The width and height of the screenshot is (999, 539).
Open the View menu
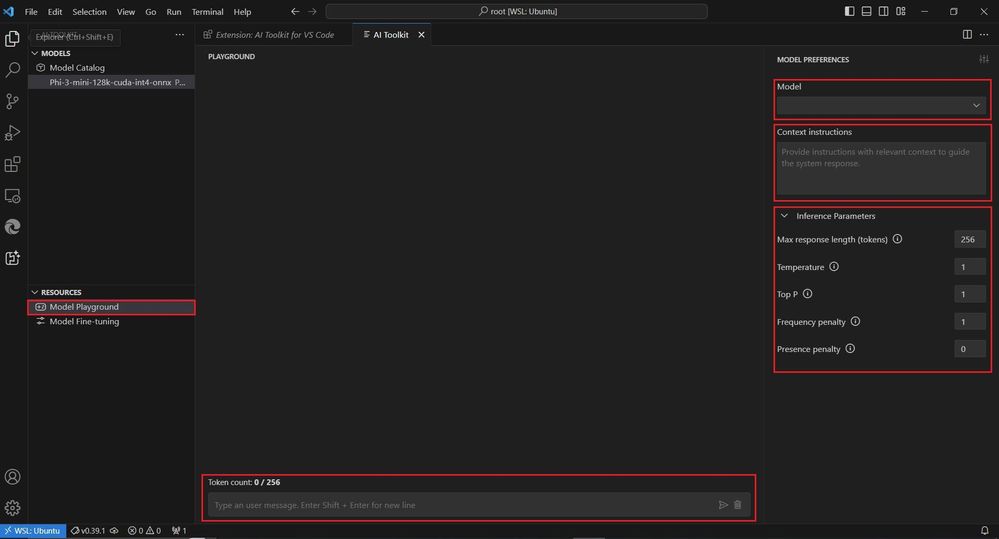pos(126,11)
